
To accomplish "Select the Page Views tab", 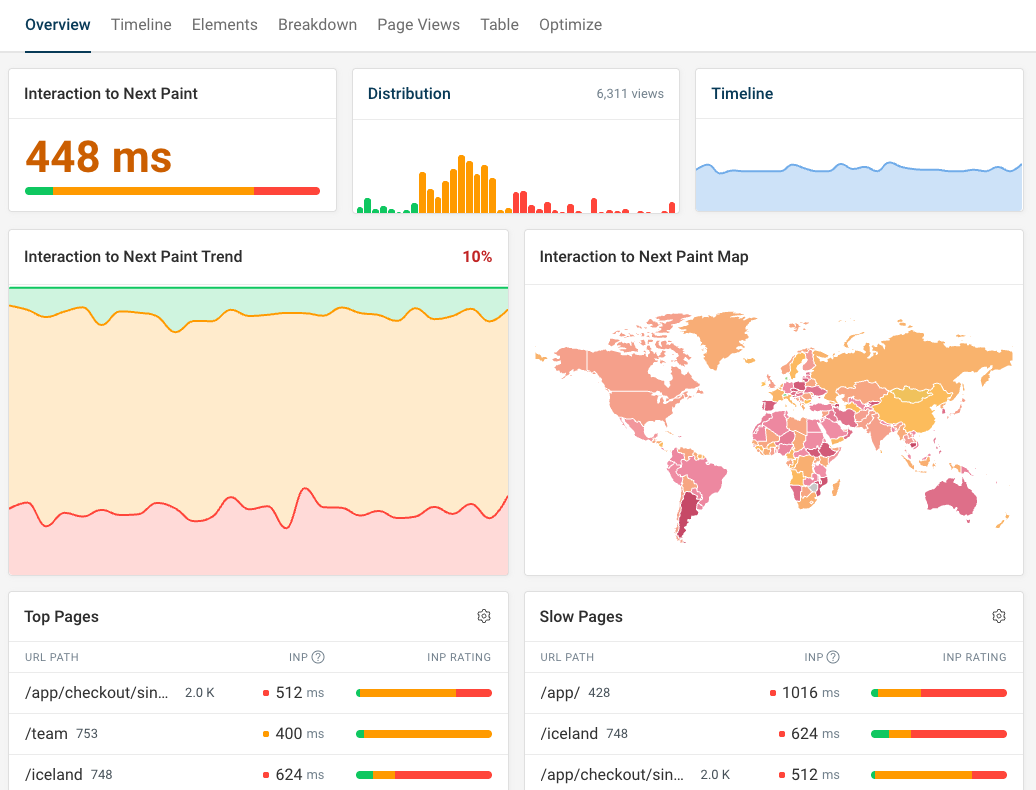I will tap(418, 24).
